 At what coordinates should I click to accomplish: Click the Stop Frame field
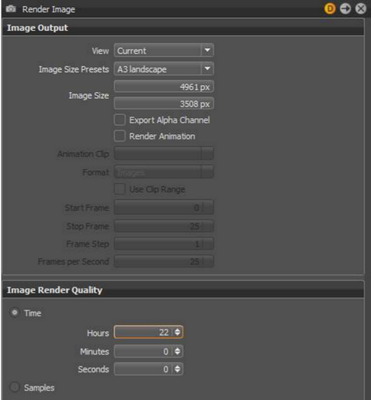click(164, 226)
